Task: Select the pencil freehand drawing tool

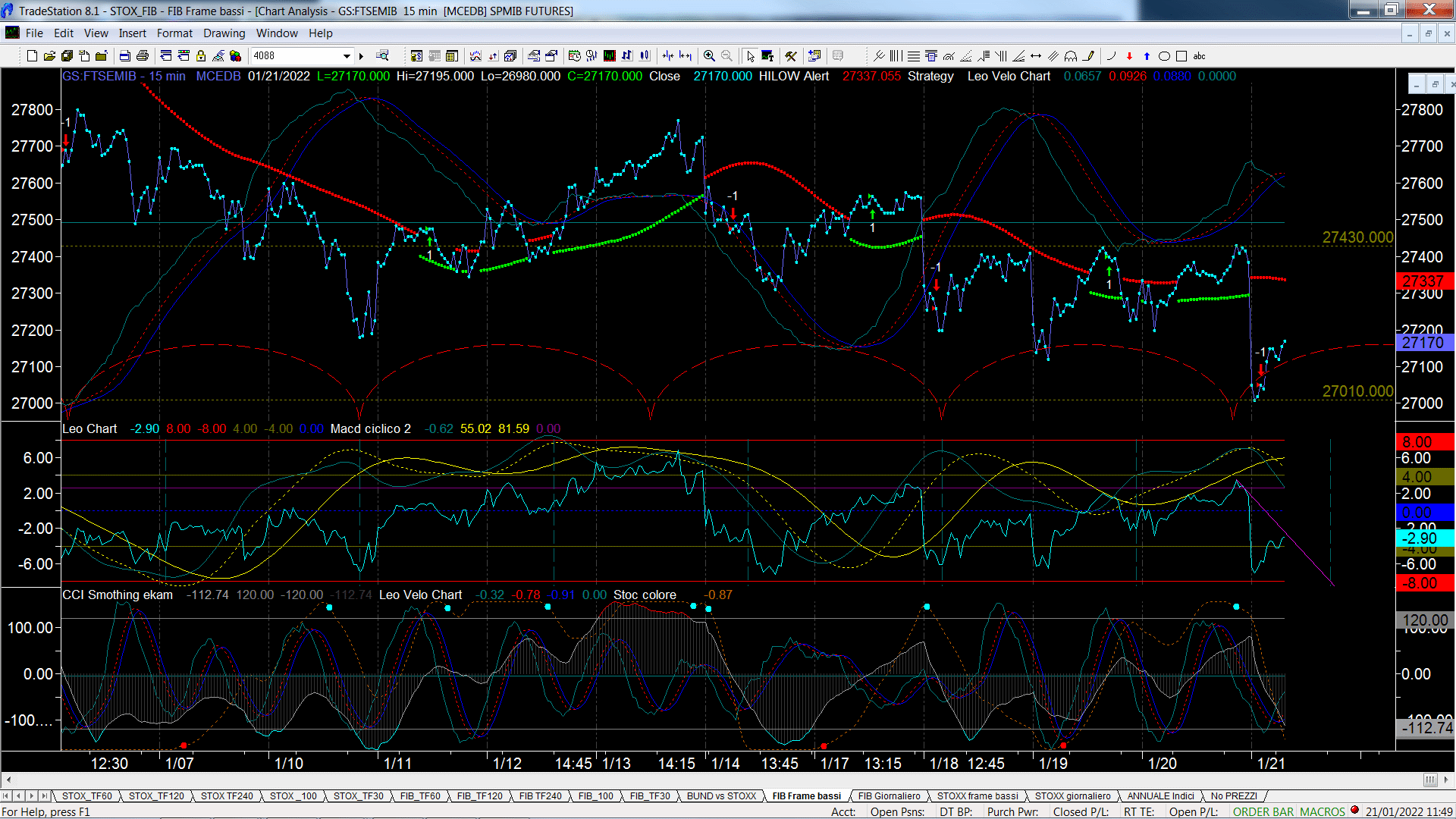Action: pos(1089,55)
